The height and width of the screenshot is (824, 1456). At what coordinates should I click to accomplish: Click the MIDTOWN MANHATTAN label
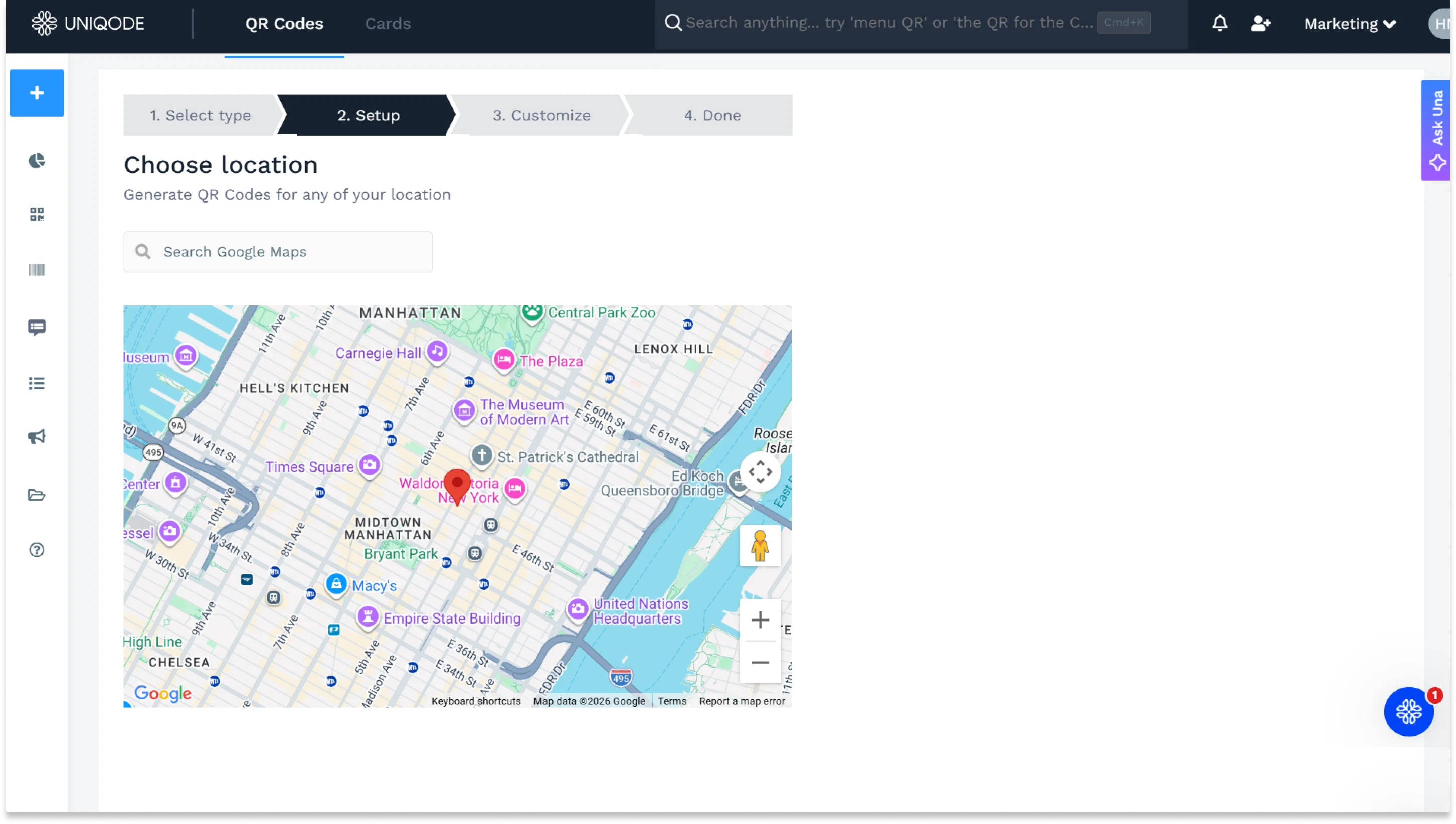point(389,529)
